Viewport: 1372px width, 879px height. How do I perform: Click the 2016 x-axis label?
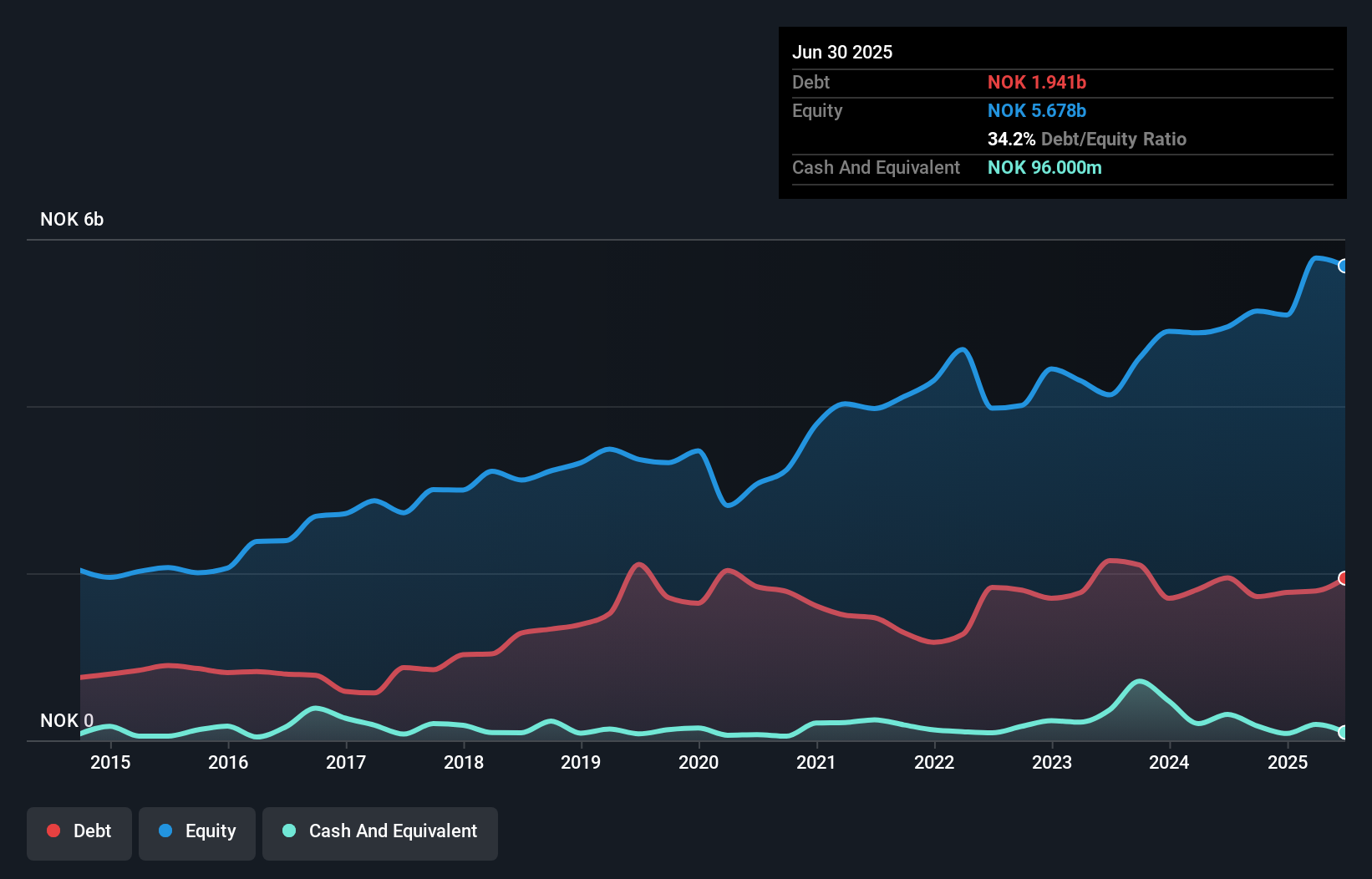coord(228,762)
